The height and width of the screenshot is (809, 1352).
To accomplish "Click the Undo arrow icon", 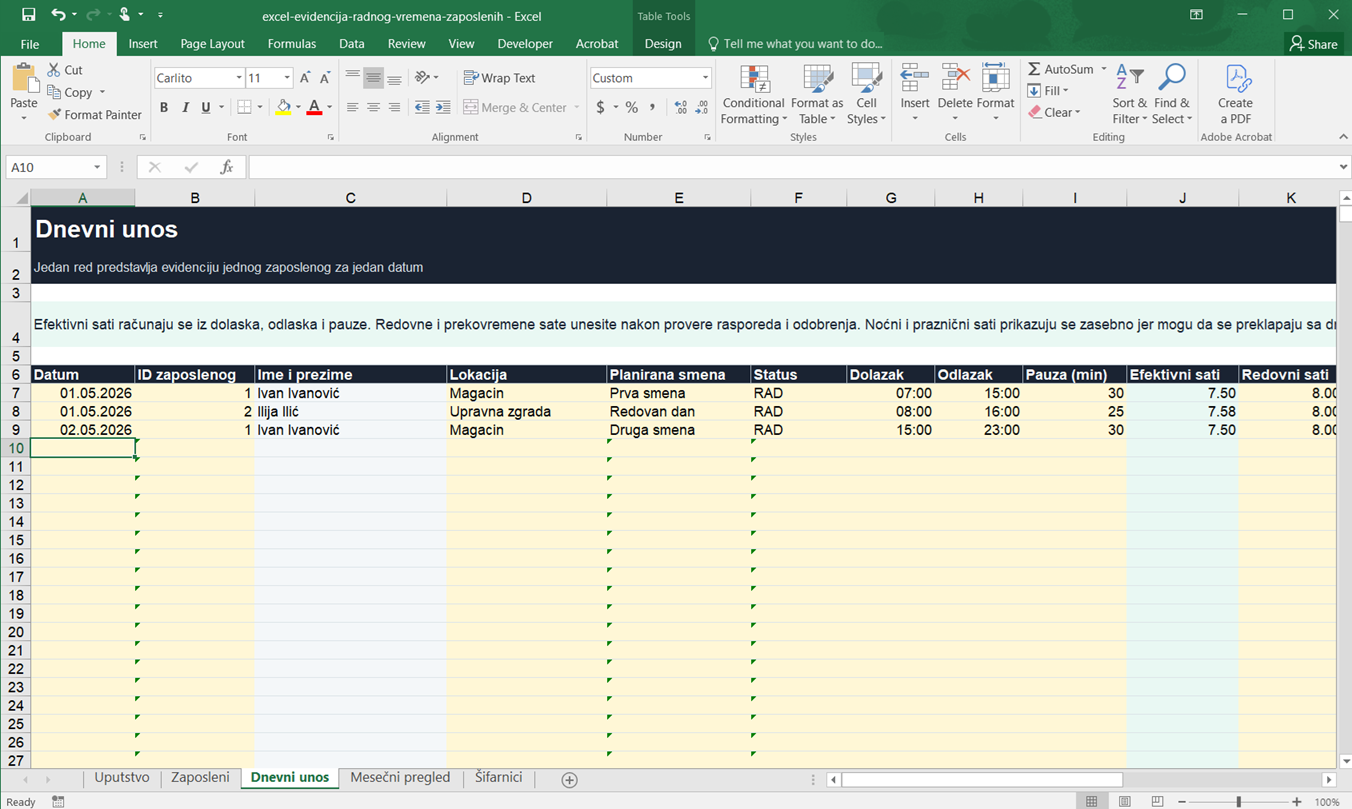I will pos(58,15).
